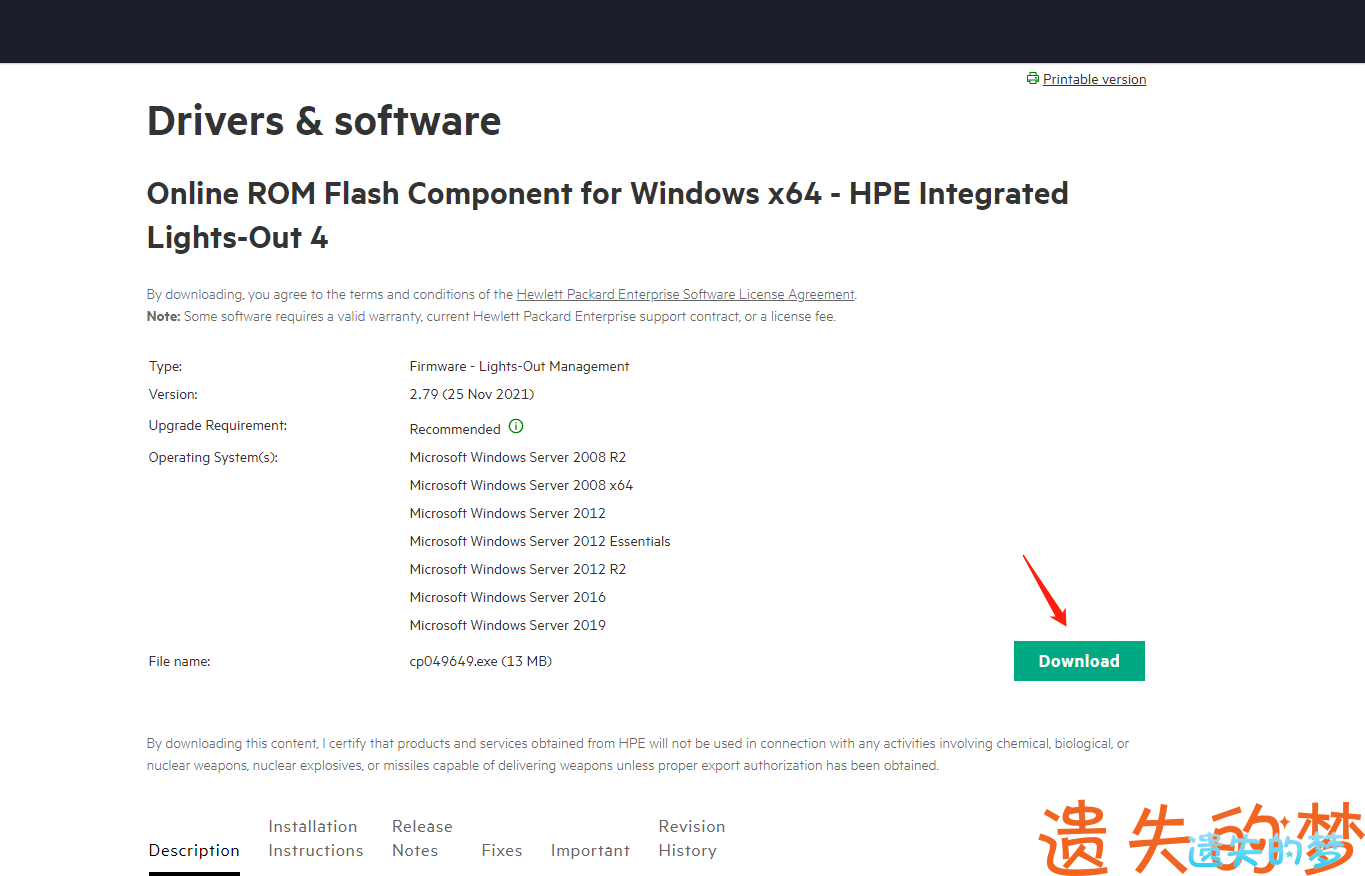Switch to the Description tab
This screenshot has width=1365, height=876.
point(194,850)
